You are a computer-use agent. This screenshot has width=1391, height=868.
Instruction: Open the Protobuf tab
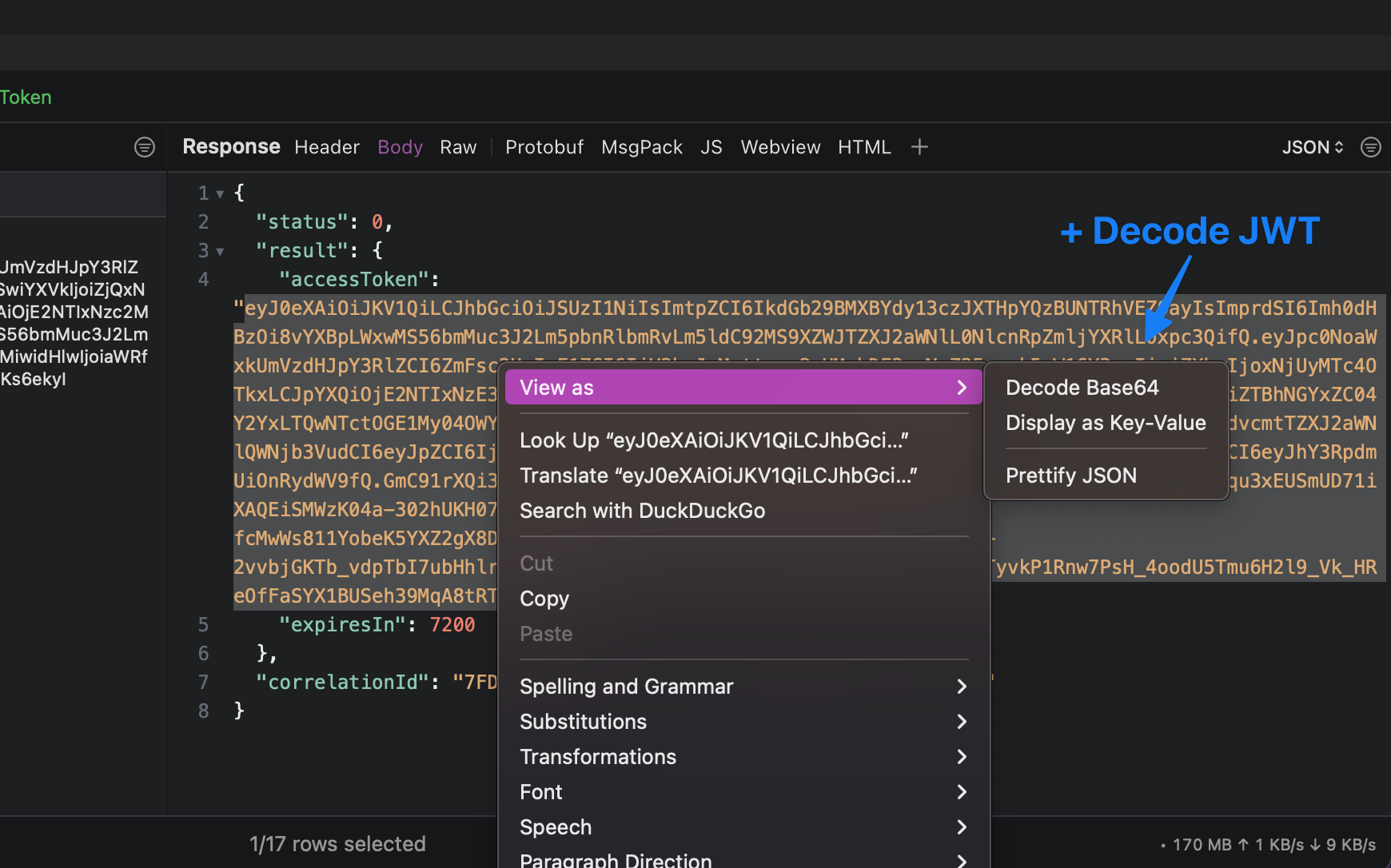[544, 147]
